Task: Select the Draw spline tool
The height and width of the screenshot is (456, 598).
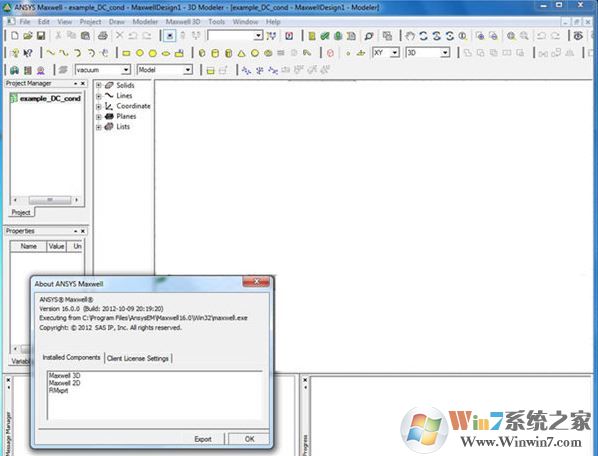Action: pyautogui.click(x=64, y=53)
